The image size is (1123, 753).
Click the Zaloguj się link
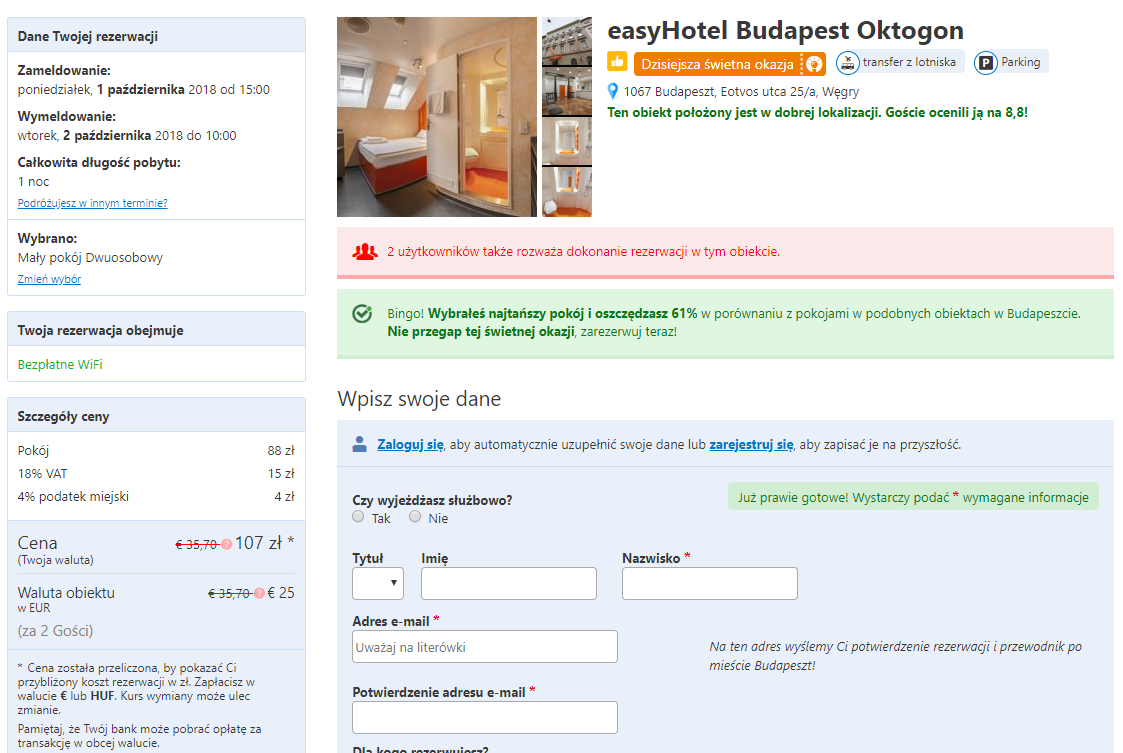click(410, 444)
